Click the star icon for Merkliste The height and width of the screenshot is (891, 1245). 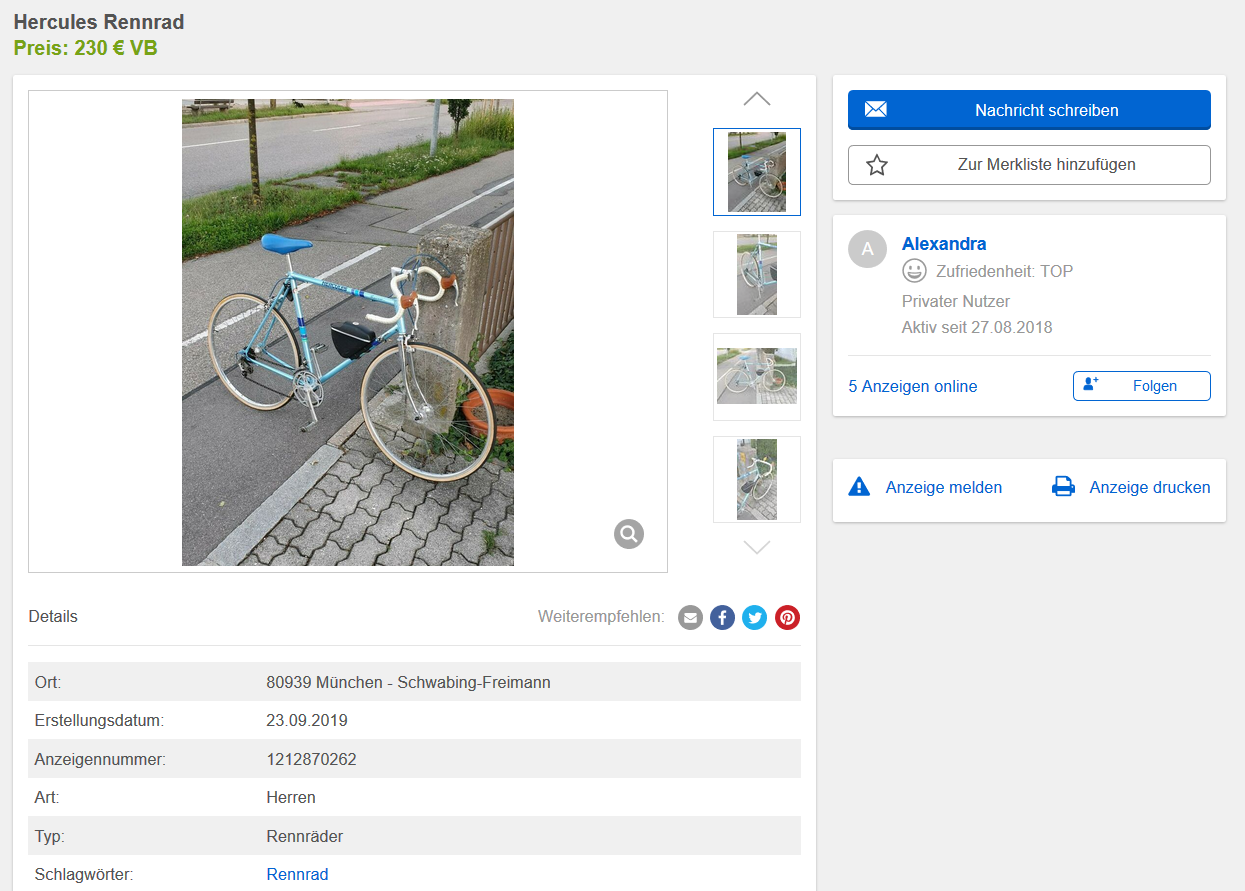click(x=877, y=165)
